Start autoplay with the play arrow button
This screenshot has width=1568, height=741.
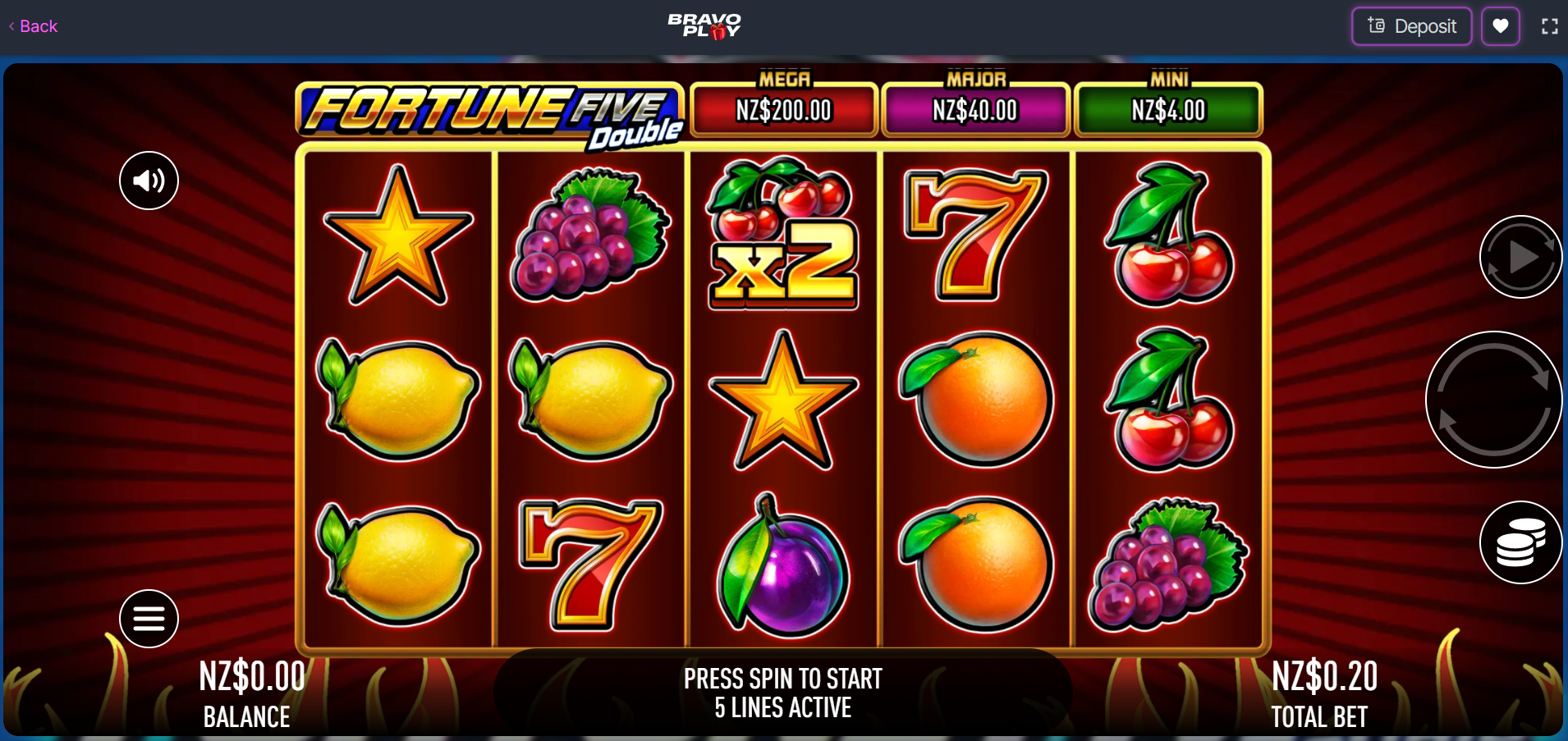[1521, 257]
